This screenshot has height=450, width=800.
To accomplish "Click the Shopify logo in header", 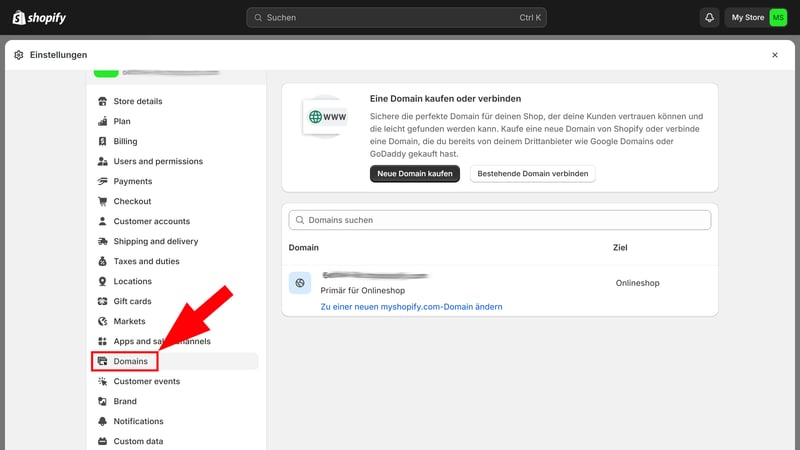I will point(39,17).
